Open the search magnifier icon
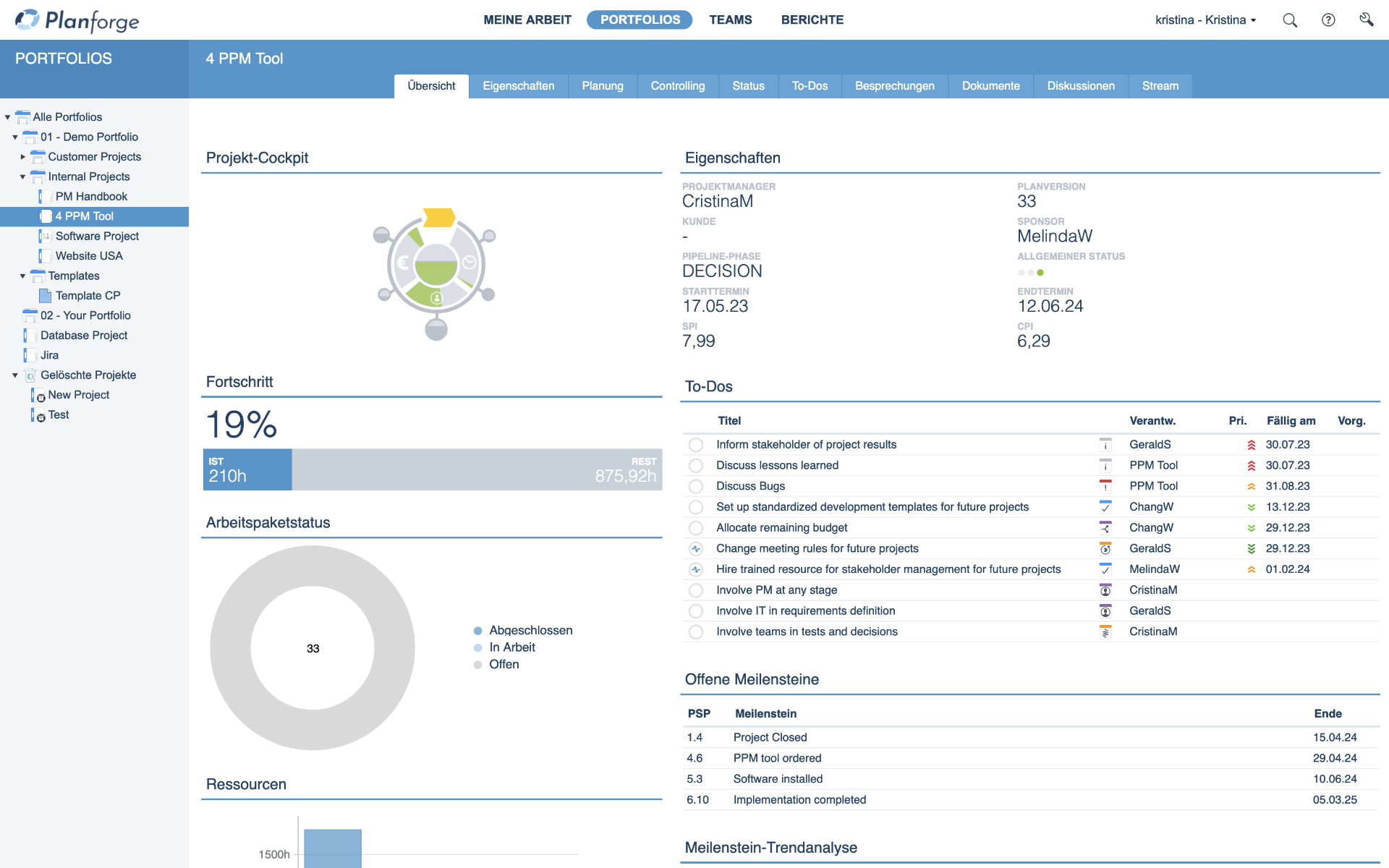The width and height of the screenshot is (1389, 868). point(1289,20)
